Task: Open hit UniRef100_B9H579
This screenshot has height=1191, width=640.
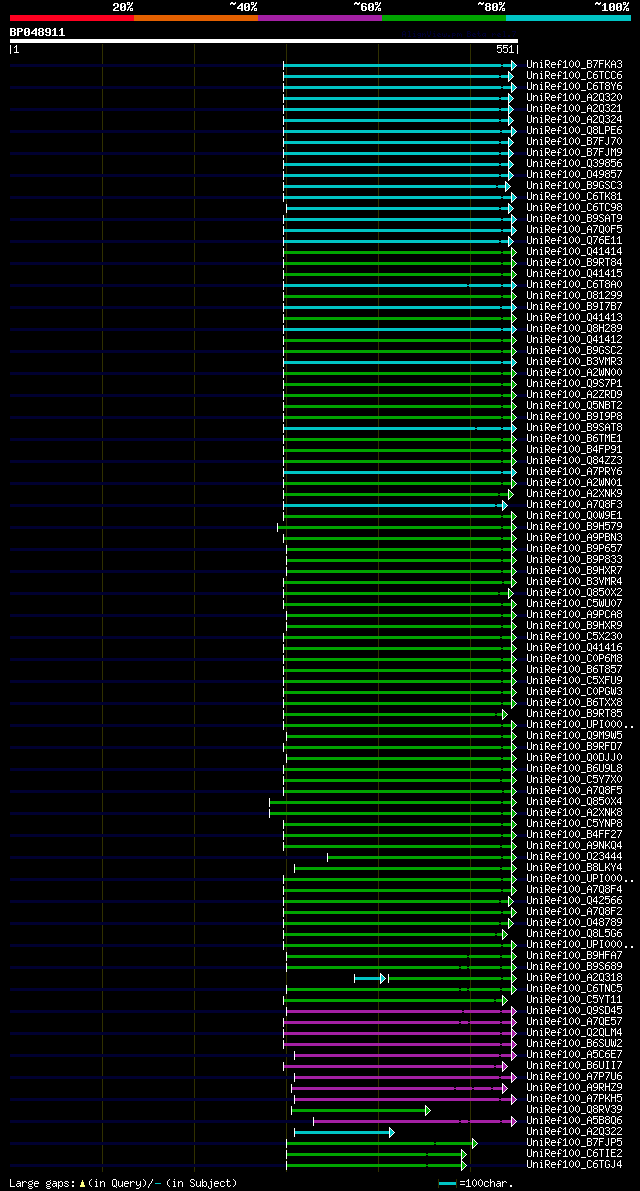Action: (x=574, y=527)
